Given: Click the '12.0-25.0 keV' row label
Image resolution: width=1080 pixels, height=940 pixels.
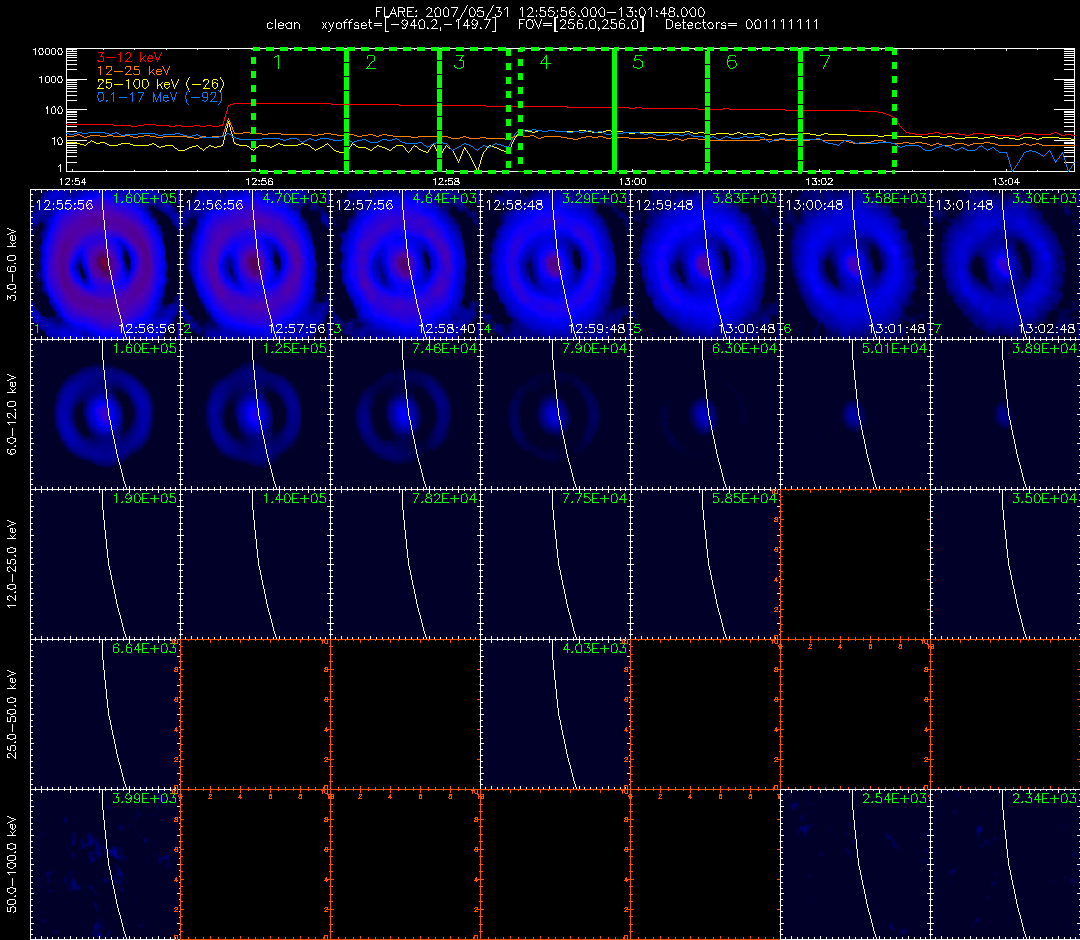Looking at the screenshot, I should pyautogui.click(x=12, y=565).
